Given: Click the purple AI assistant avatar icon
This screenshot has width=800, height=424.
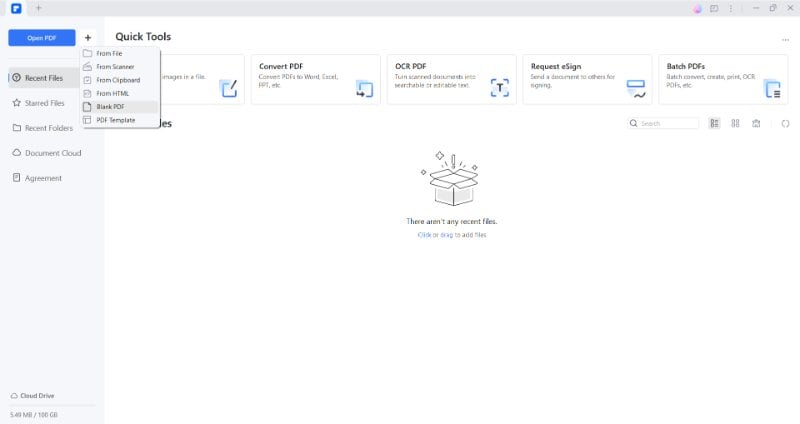Looking at the screenshot, I should point(697,9).
